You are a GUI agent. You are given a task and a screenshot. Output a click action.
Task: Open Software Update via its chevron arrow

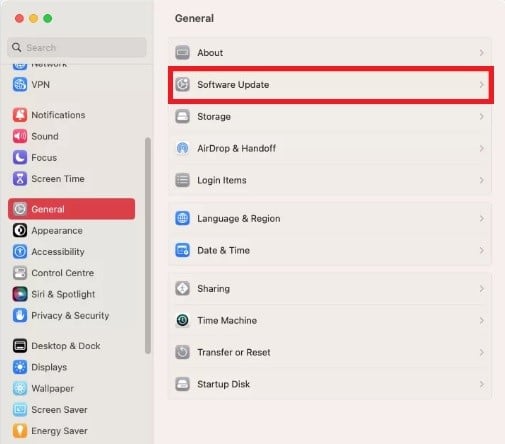pos(482,85)
